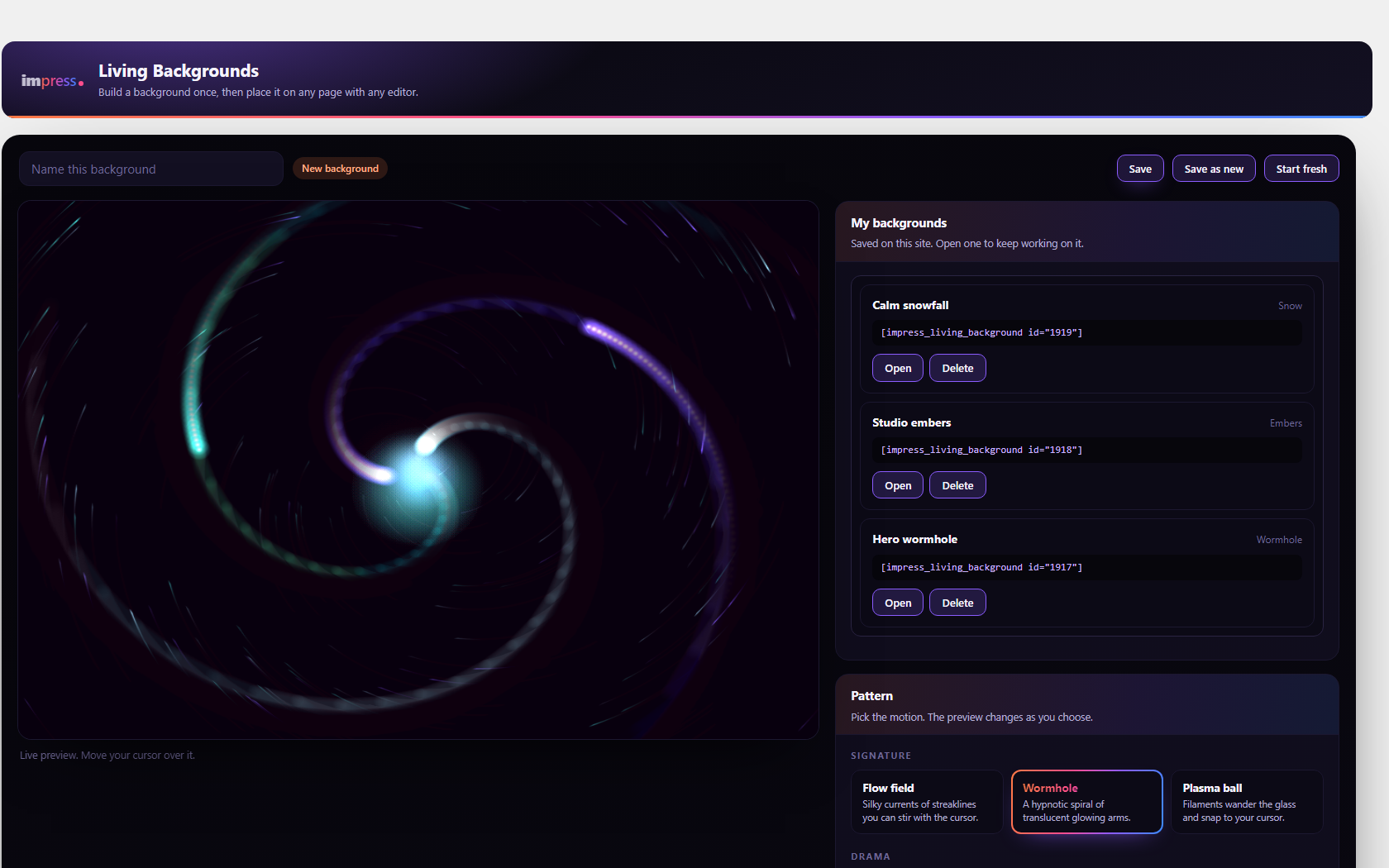Click the Hero wormhole title
The width and height of the screenshot is (1389, 868).
[x=914, y=539]
